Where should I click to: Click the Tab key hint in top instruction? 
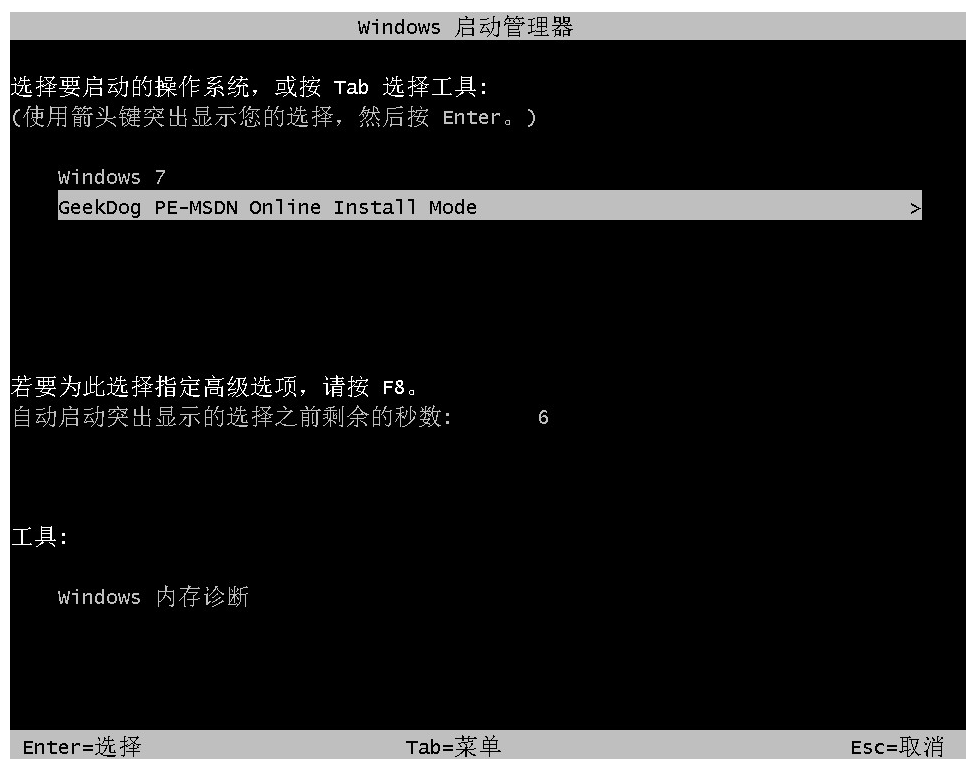pos(351,88)
